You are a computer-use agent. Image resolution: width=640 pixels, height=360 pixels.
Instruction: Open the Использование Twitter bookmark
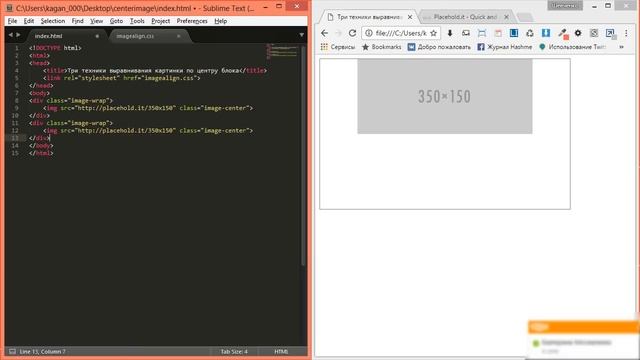pyautogui.click(x=572, y=47)
